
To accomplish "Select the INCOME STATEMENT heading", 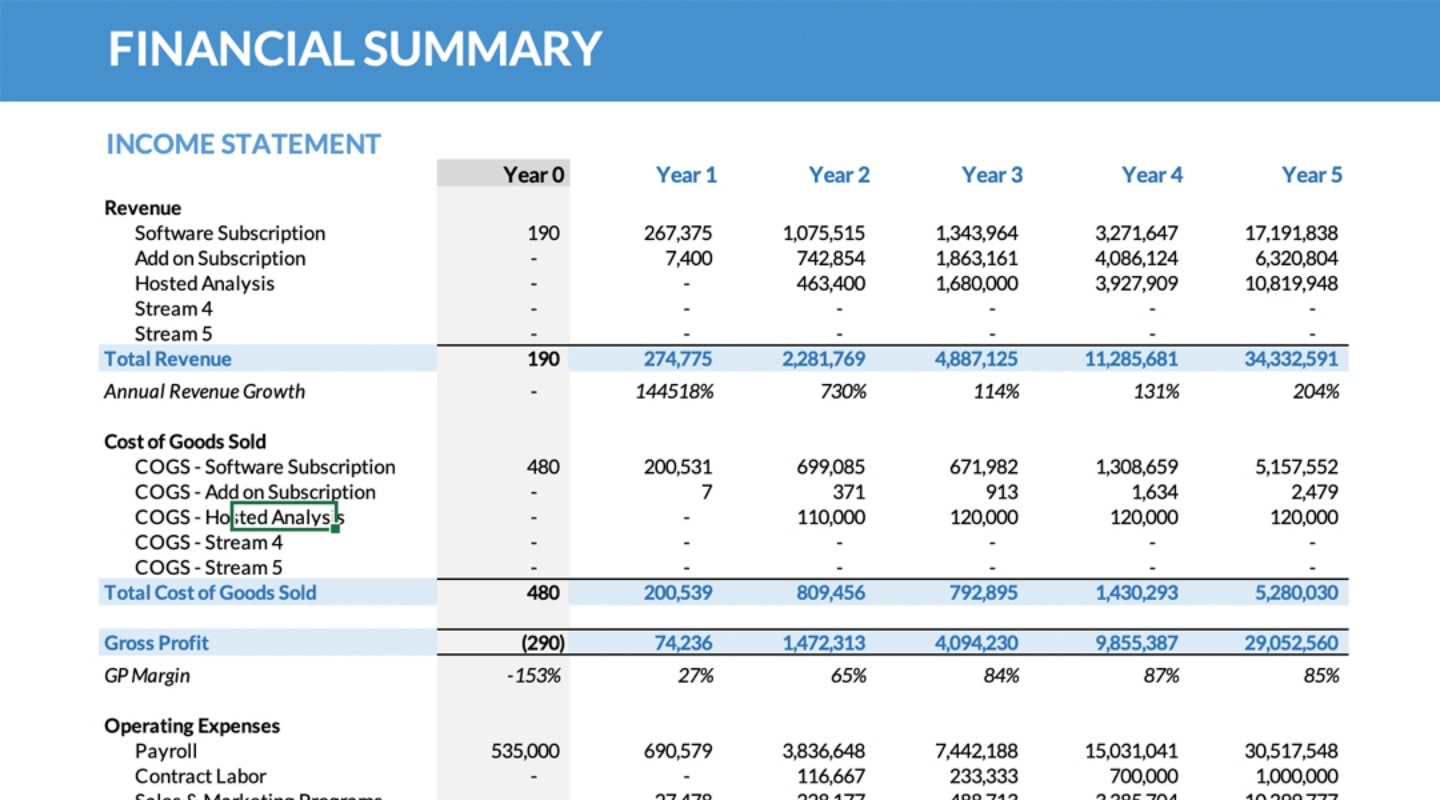I will pyautogui.click(x=243, y=144).
